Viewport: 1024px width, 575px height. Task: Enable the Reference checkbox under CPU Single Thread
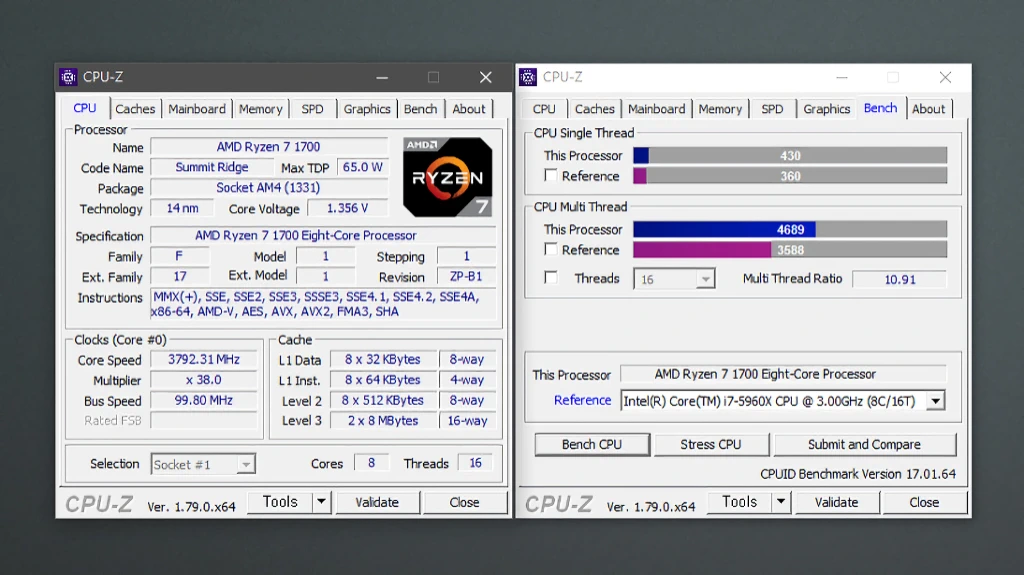pyautogui.click(x=551, y=175)
